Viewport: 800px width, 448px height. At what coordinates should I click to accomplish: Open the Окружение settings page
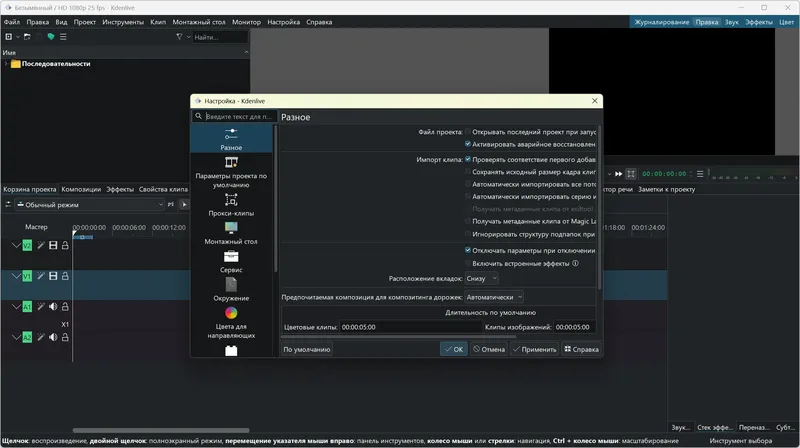point(231,289)
